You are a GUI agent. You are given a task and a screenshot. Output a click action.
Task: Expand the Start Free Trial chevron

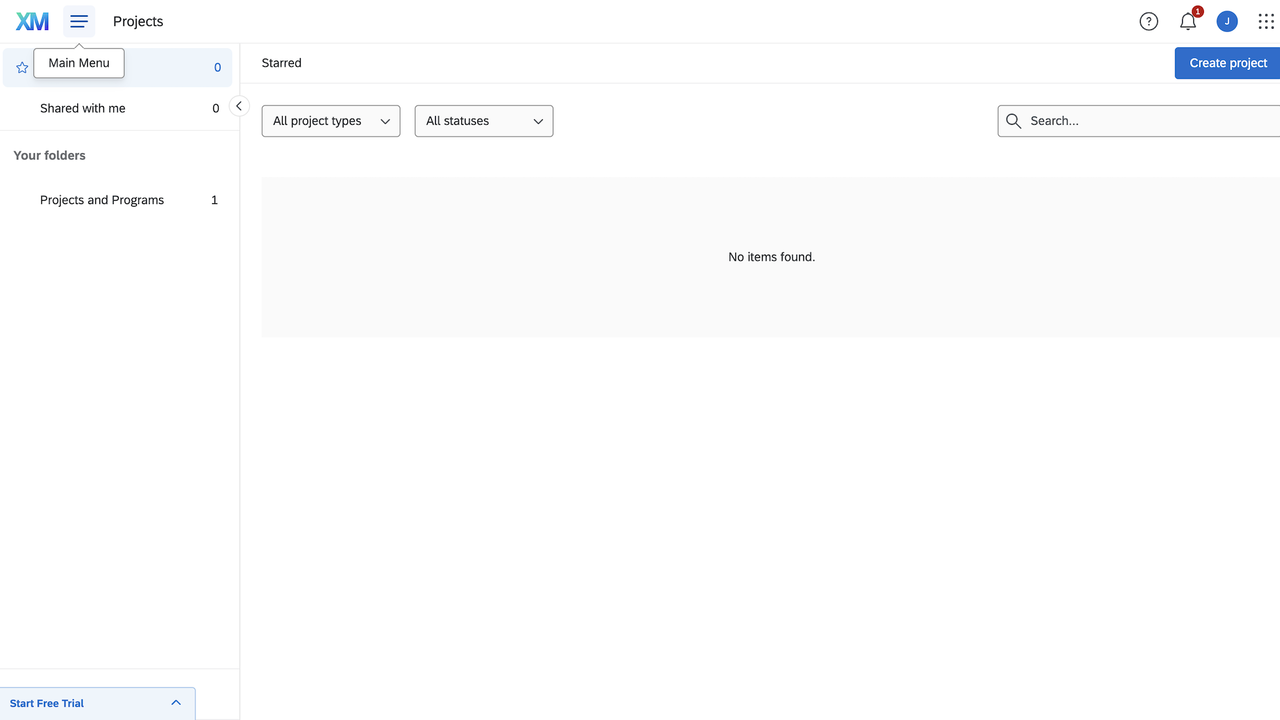click(176, 703)
